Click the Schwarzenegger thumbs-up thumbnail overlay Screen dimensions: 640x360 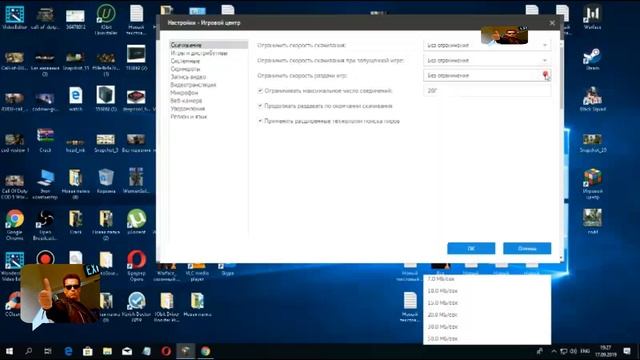coord(60,295)
